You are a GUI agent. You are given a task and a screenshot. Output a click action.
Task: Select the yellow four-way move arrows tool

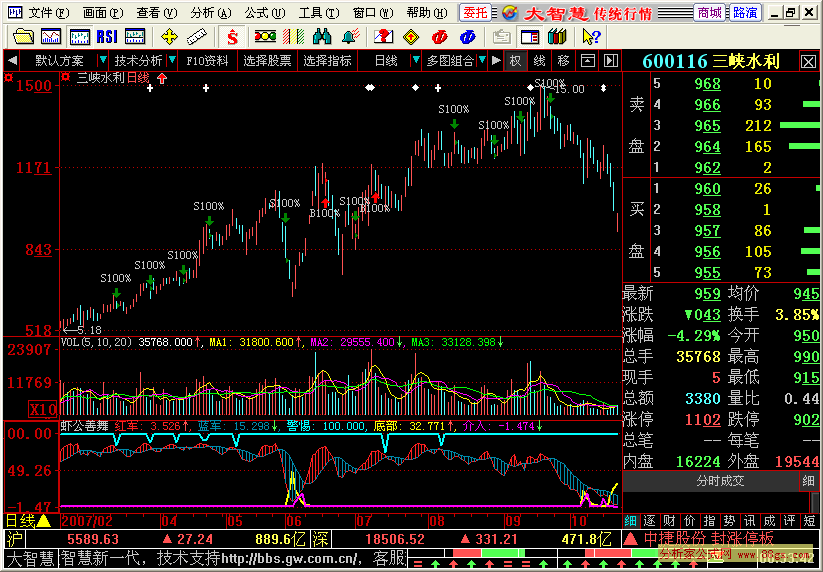pyautogui.click(x=169, y=37)
